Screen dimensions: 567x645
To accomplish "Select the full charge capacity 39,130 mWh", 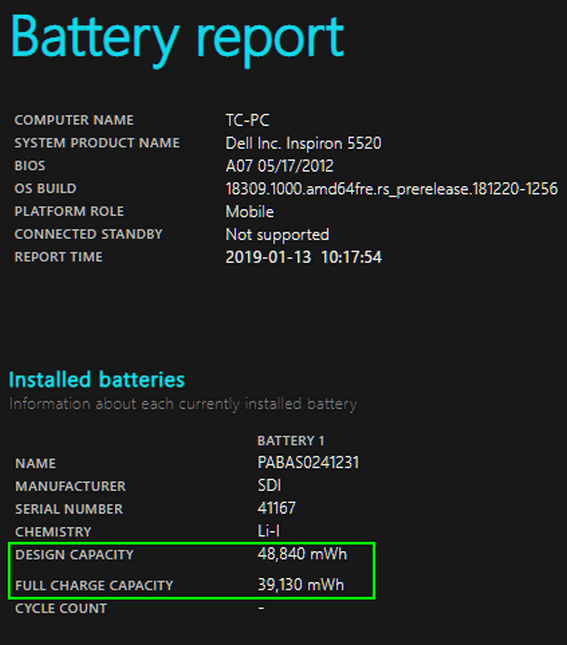I will tap(301, 585).
